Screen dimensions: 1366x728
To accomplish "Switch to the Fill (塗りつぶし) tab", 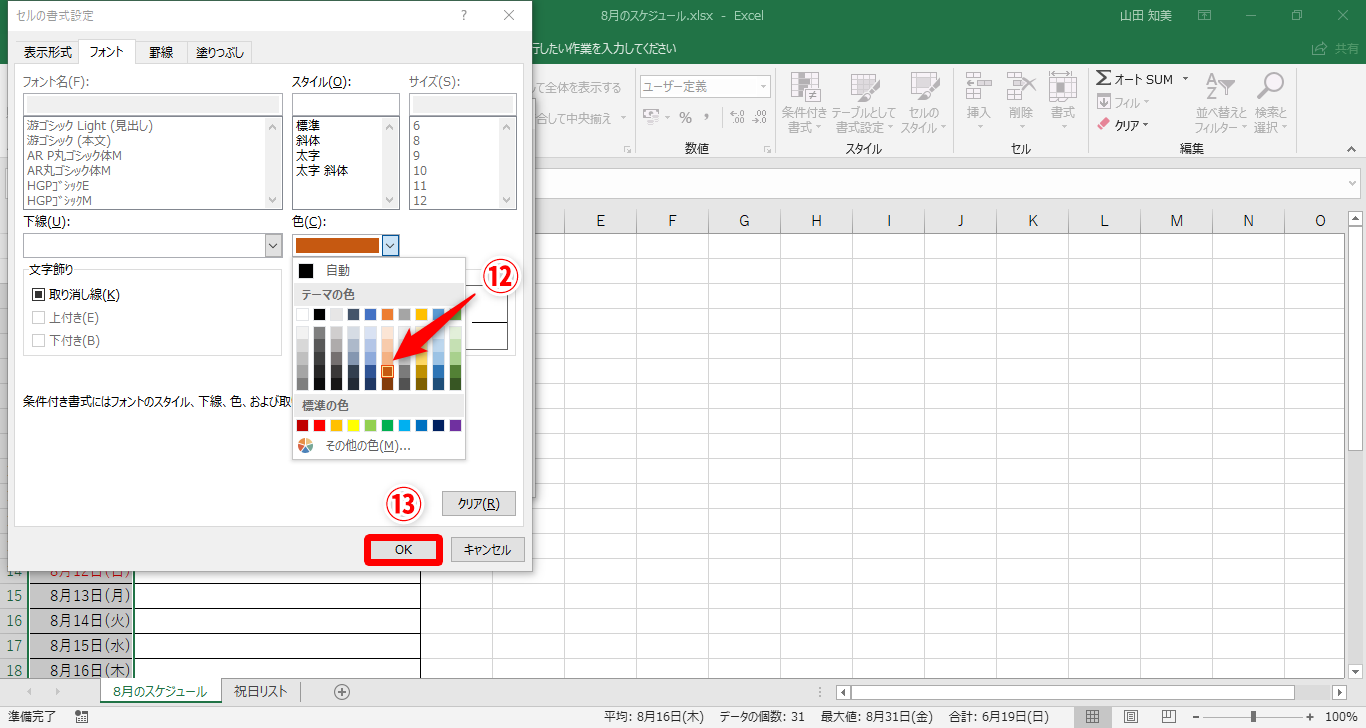I will click(x=219, y=52).
